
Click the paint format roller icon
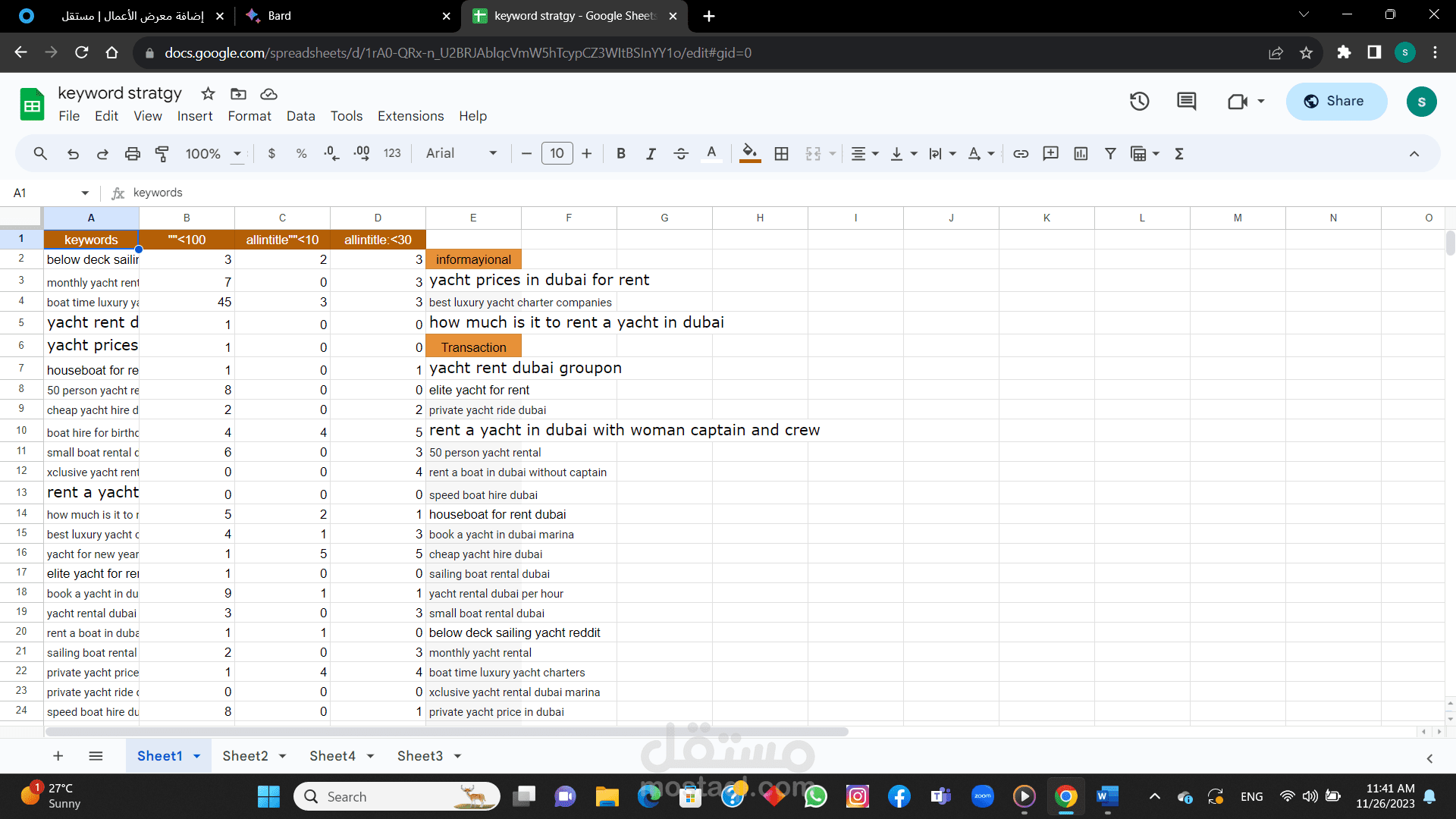pos(162,154)
